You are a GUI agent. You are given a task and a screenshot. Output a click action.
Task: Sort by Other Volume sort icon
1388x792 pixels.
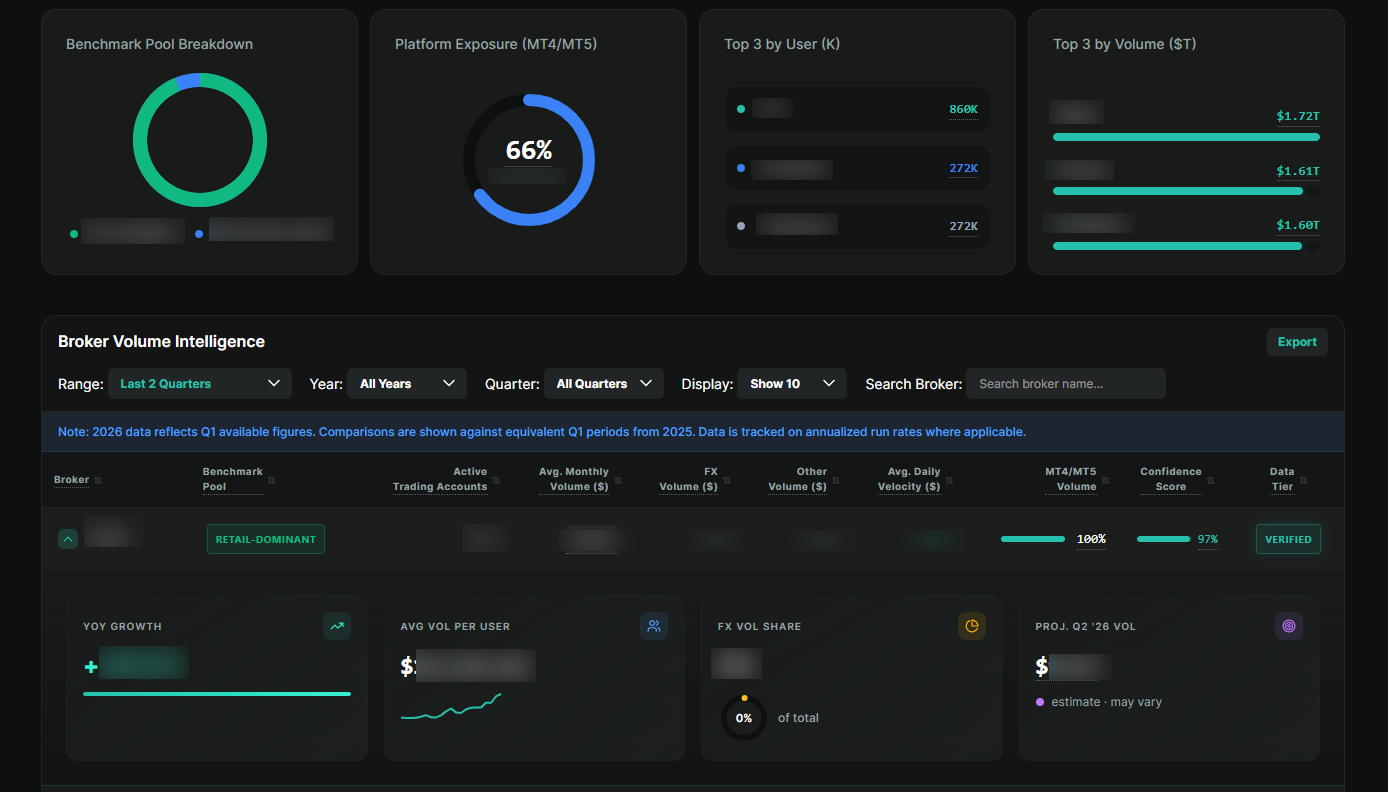tap(836, 481)
